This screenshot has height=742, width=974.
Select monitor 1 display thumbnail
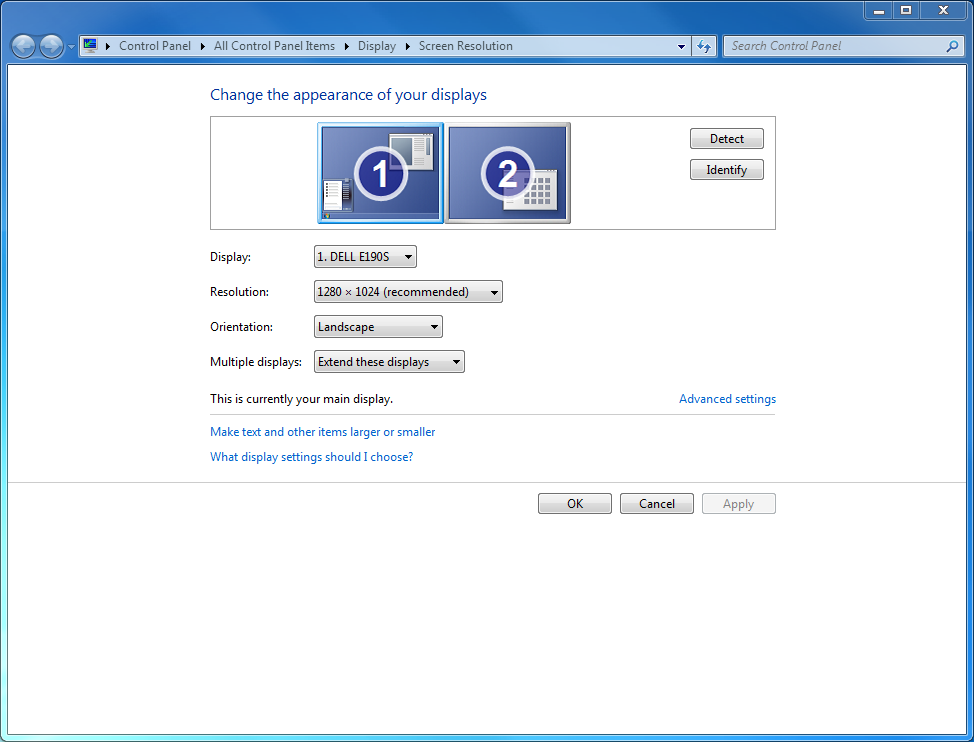[380, 173]
